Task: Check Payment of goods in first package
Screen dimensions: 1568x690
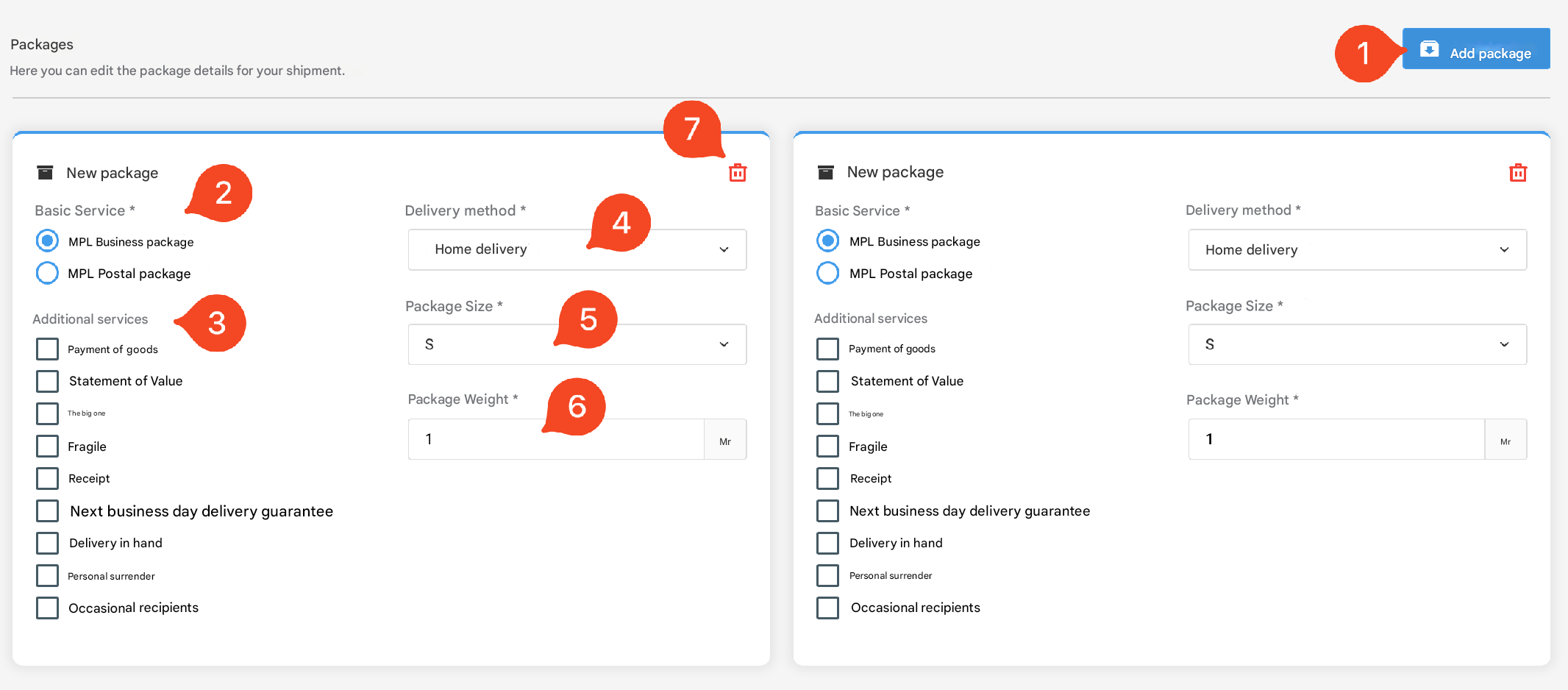Action: pyautogui.click(x=47, y=349)
